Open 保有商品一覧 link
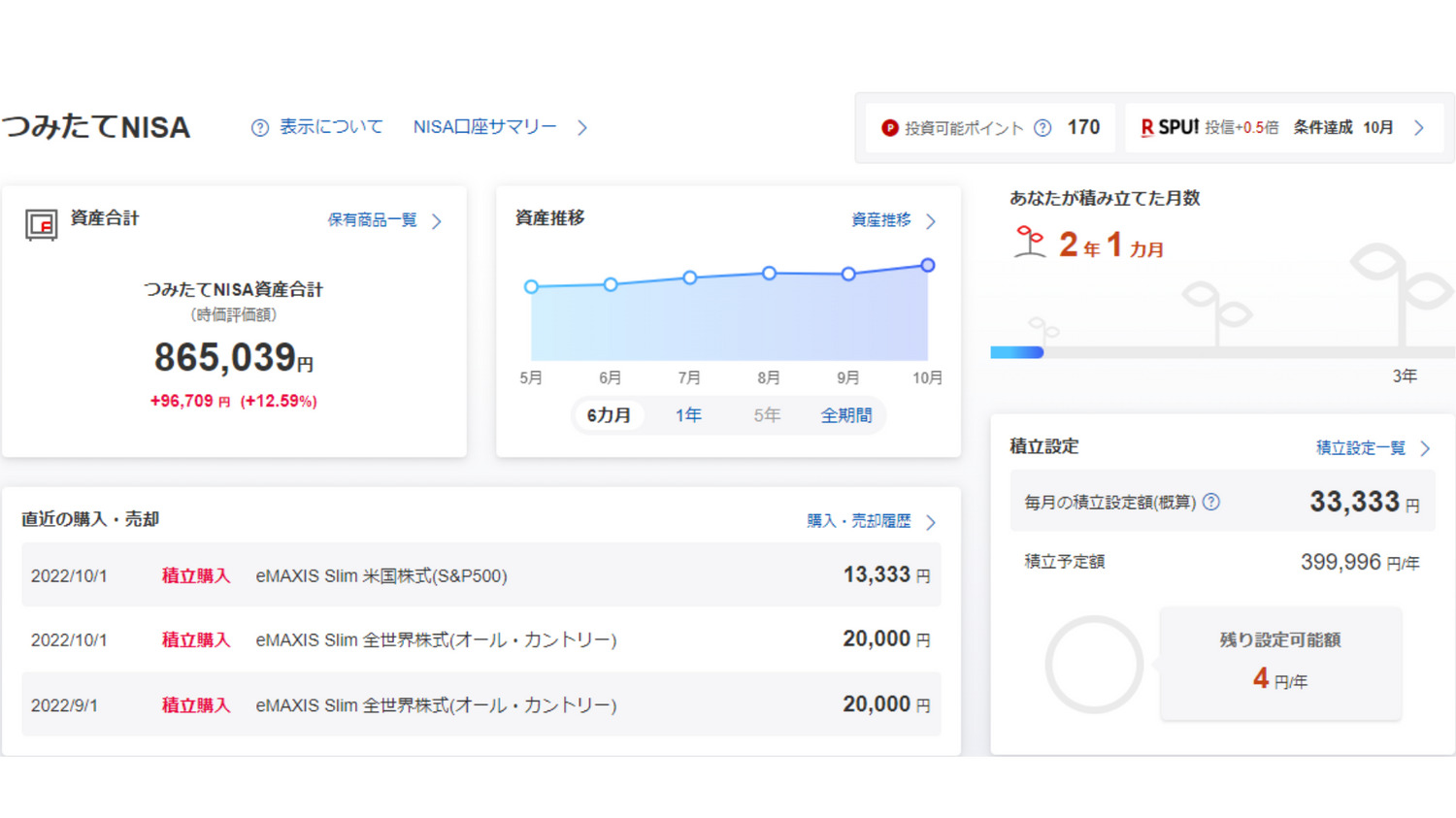Image resolution: width=1456 pixels, height=818 pixels. 372,220
